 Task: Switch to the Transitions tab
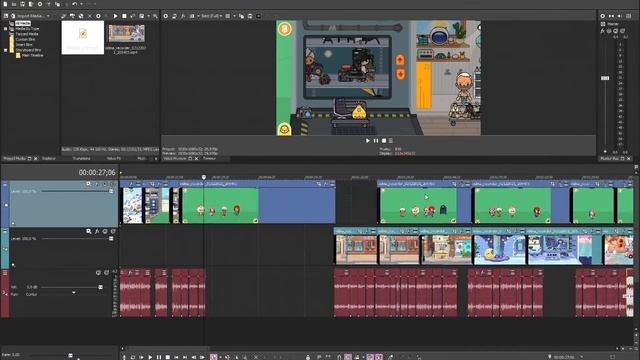[81, 158]
